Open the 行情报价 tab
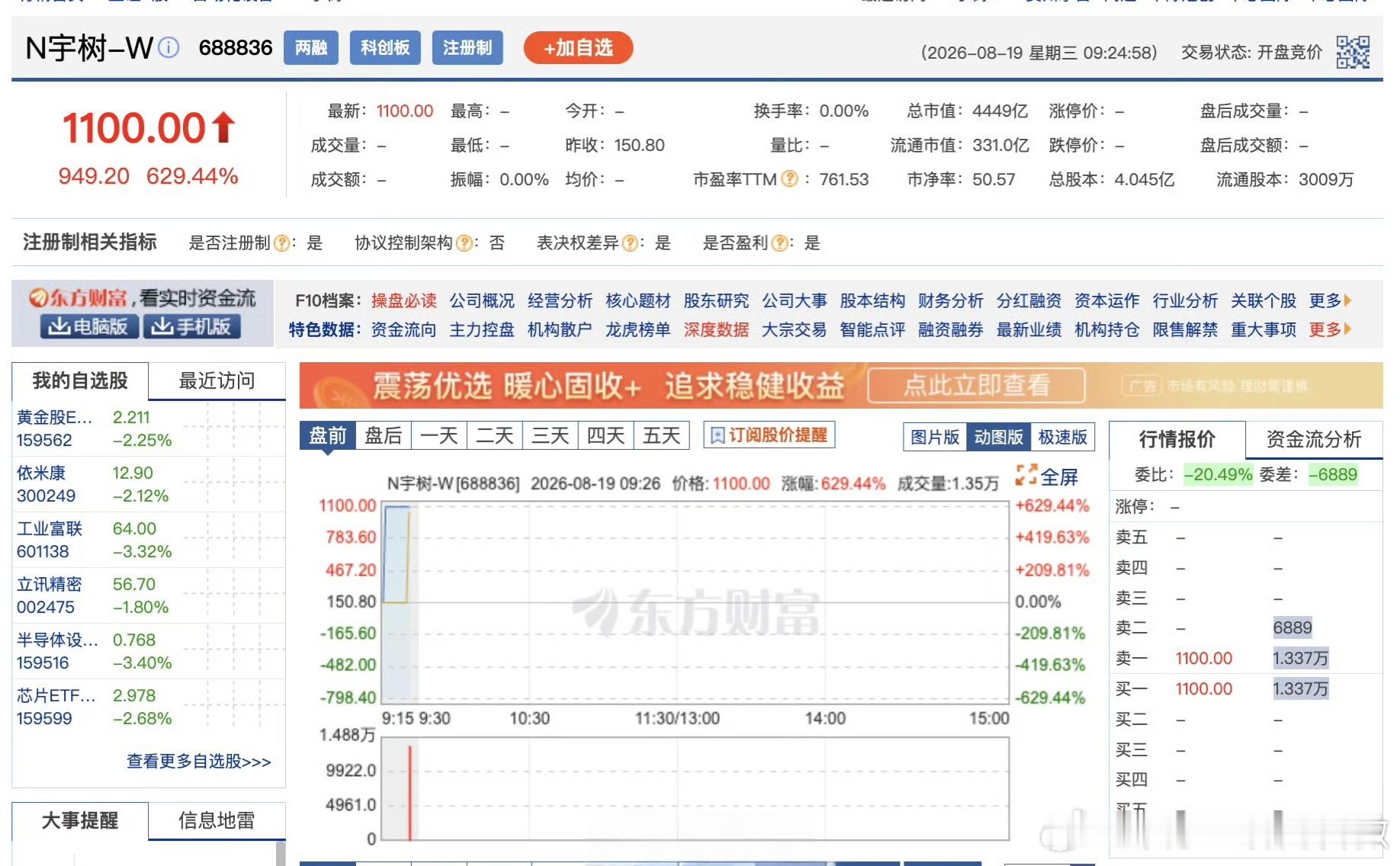The width and height of the screenshot is (1400, 866). (1177, 439)
